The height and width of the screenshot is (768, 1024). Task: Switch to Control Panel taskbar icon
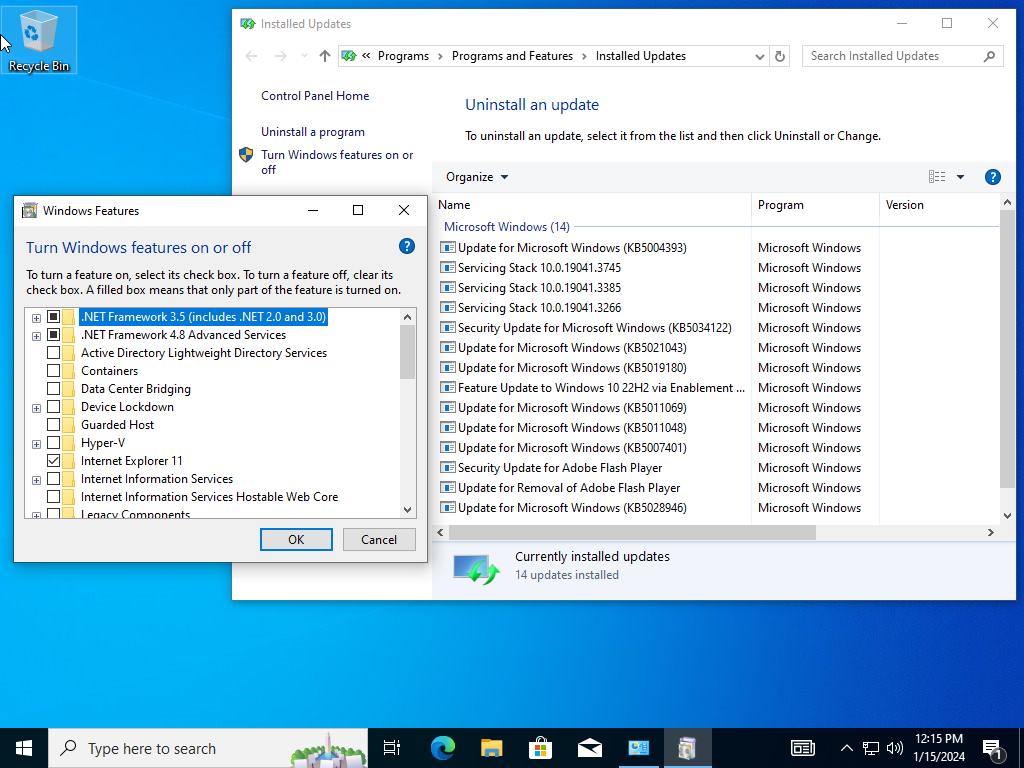[x=638, y=748]
